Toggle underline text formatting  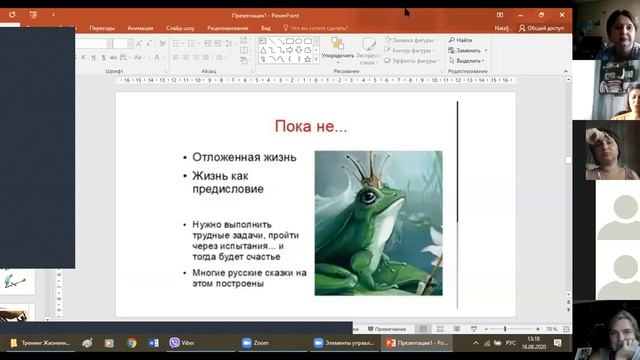(93, 58)
